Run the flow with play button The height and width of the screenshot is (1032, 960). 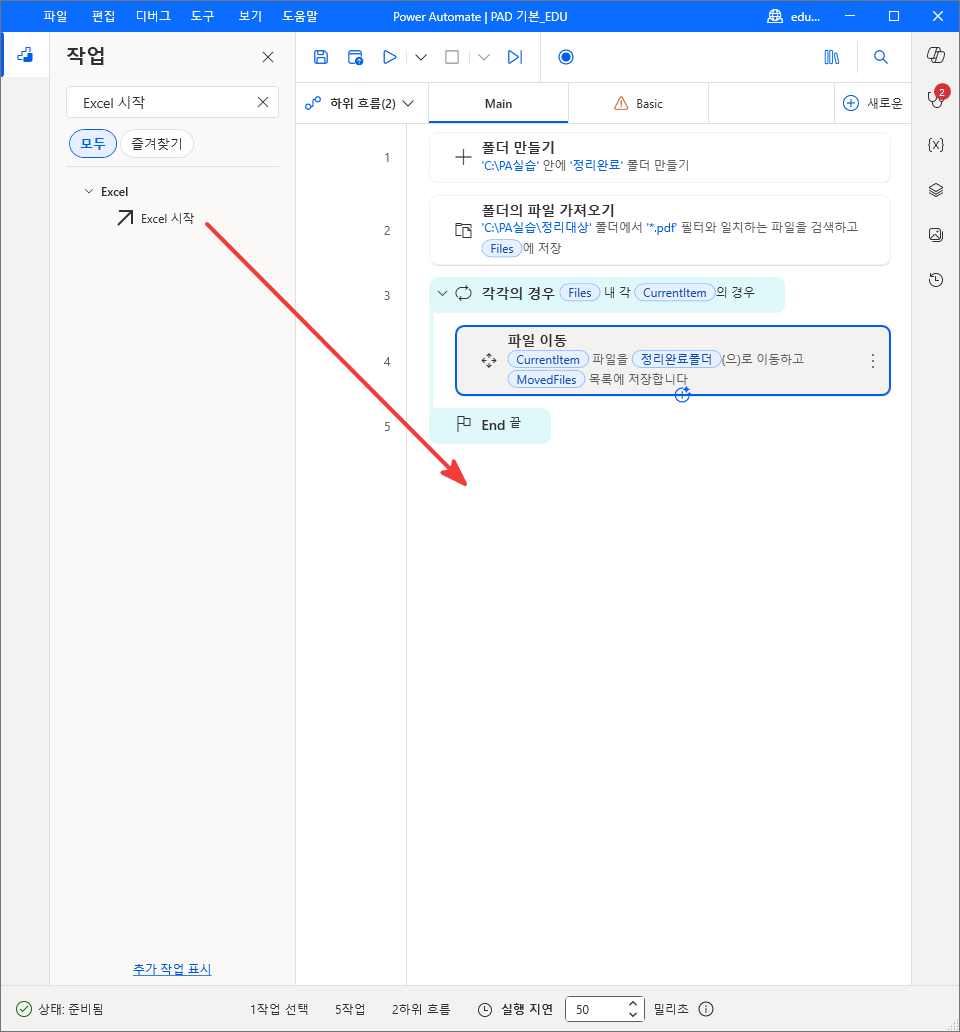[x=390, y=57]
